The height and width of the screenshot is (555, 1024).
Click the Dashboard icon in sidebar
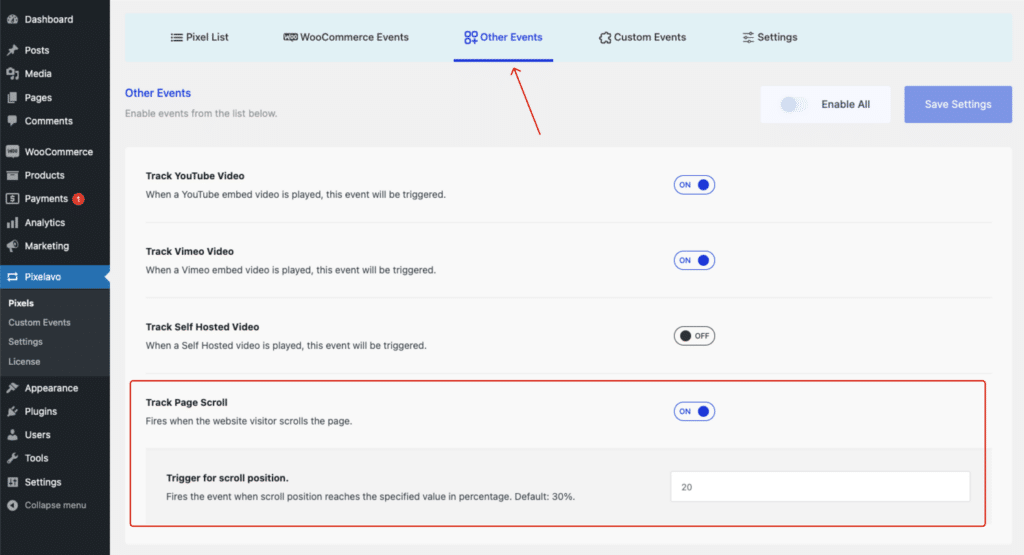12,19
